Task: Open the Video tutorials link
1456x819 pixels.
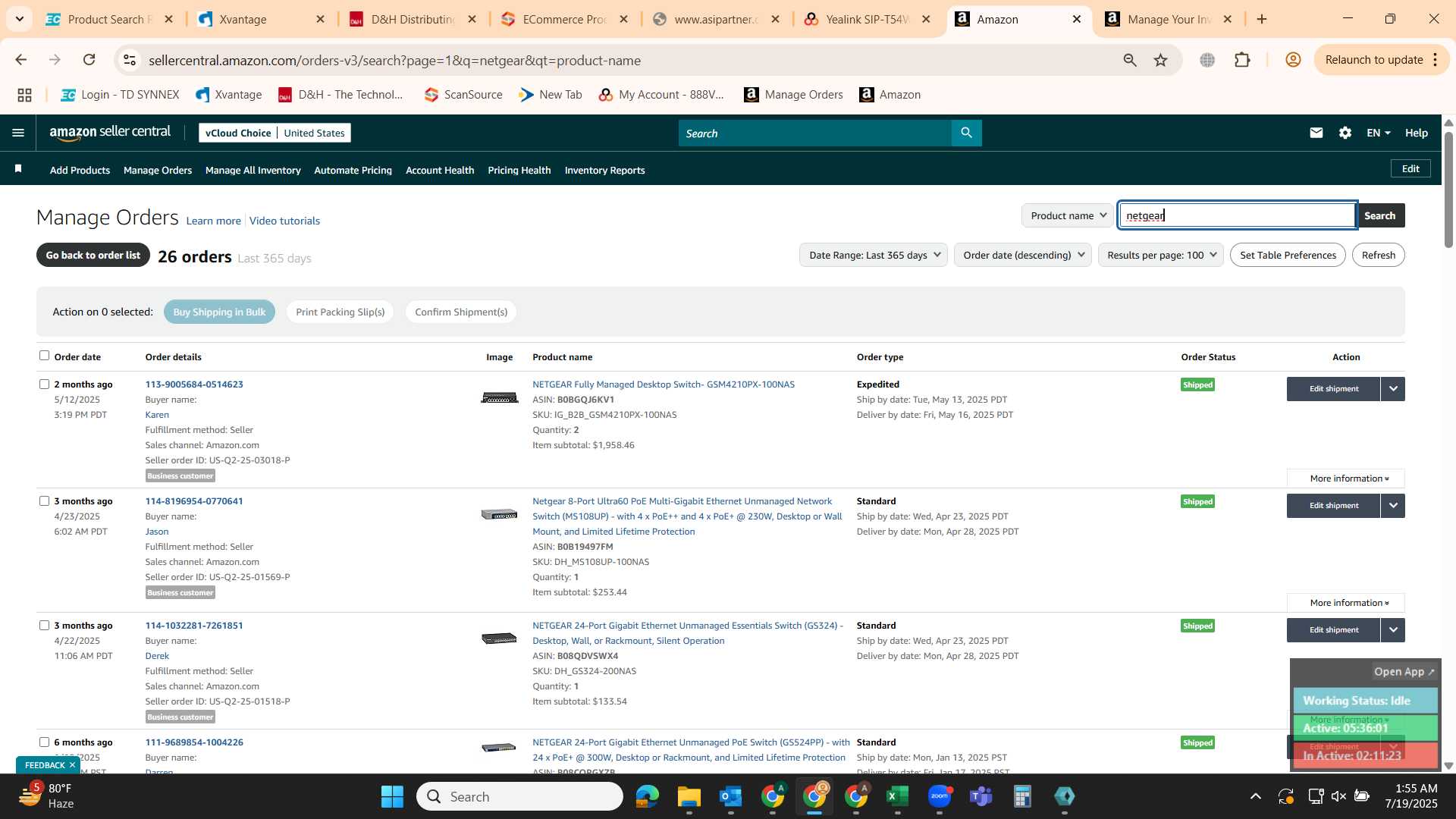Action: [284, 221]
